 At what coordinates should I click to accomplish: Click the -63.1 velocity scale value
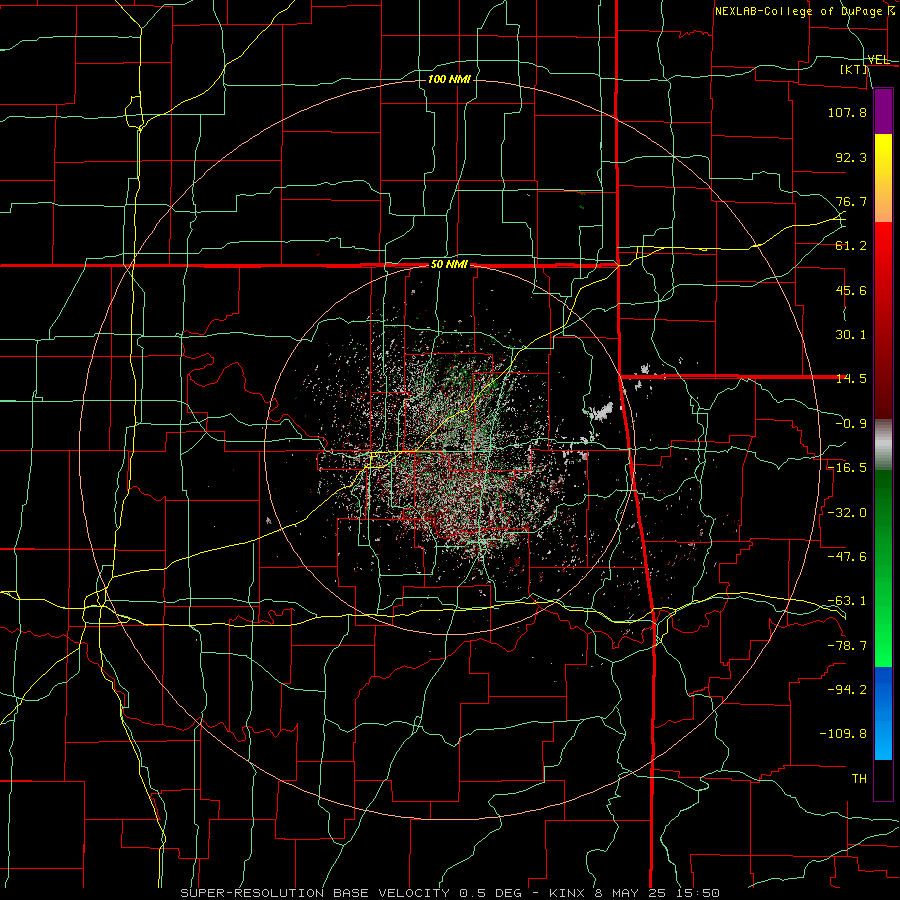coord(847,601)
